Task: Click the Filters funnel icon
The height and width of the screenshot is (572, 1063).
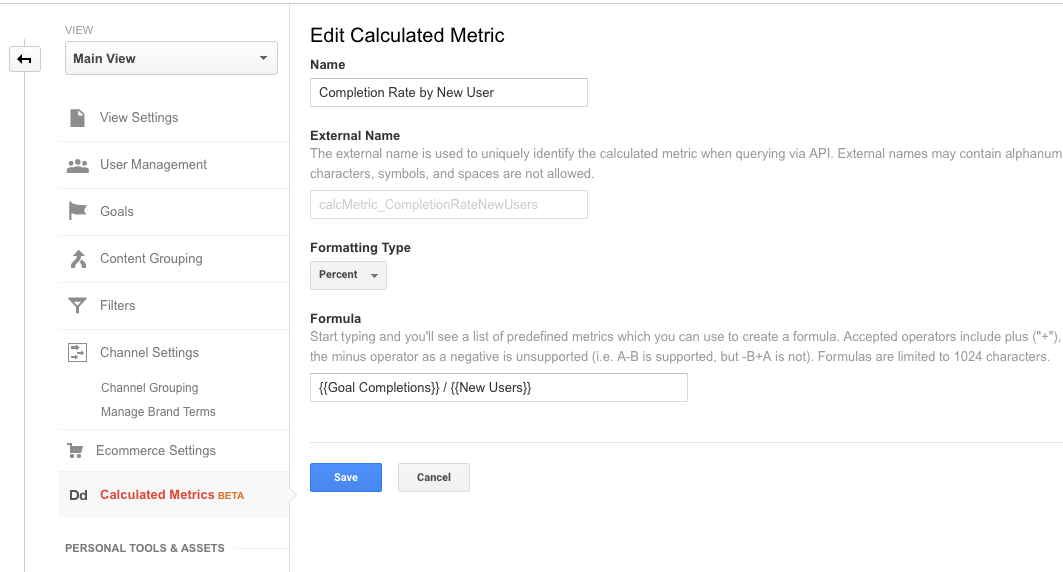Action: click(77, 306)
